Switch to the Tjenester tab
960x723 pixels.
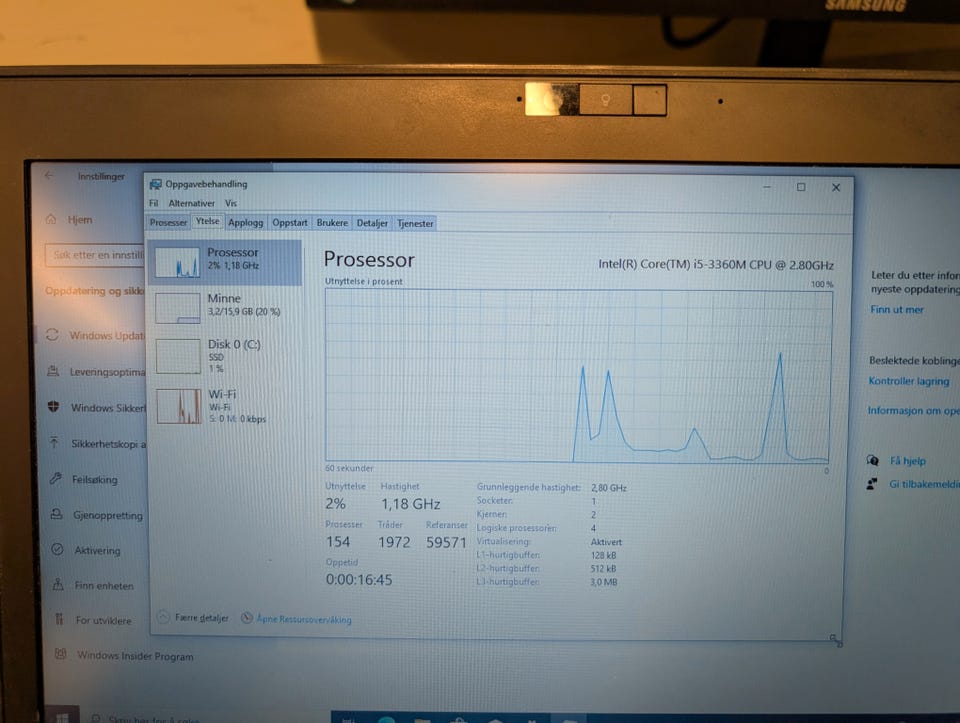414,223
